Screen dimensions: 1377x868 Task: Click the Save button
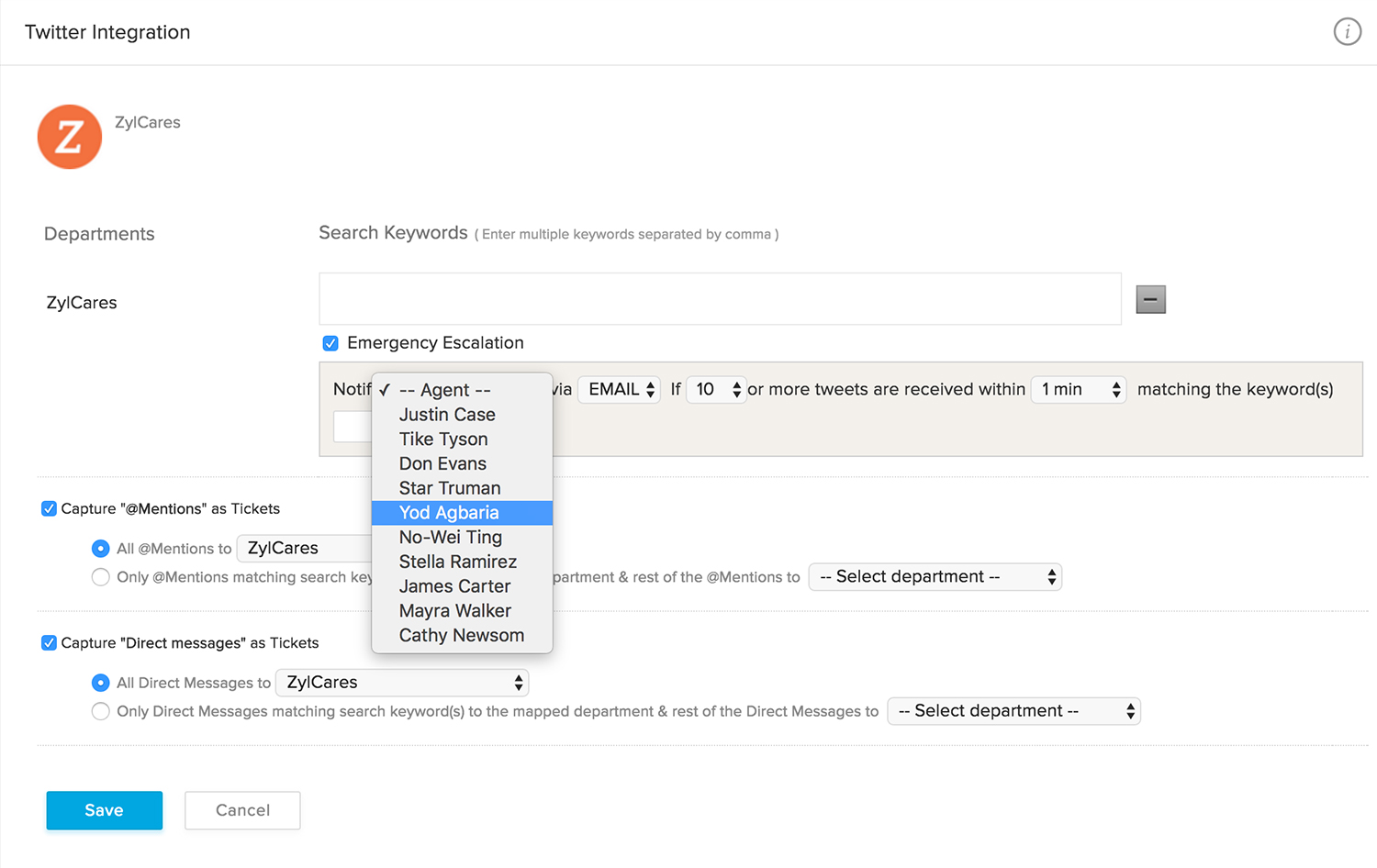[x=105, y=810]
